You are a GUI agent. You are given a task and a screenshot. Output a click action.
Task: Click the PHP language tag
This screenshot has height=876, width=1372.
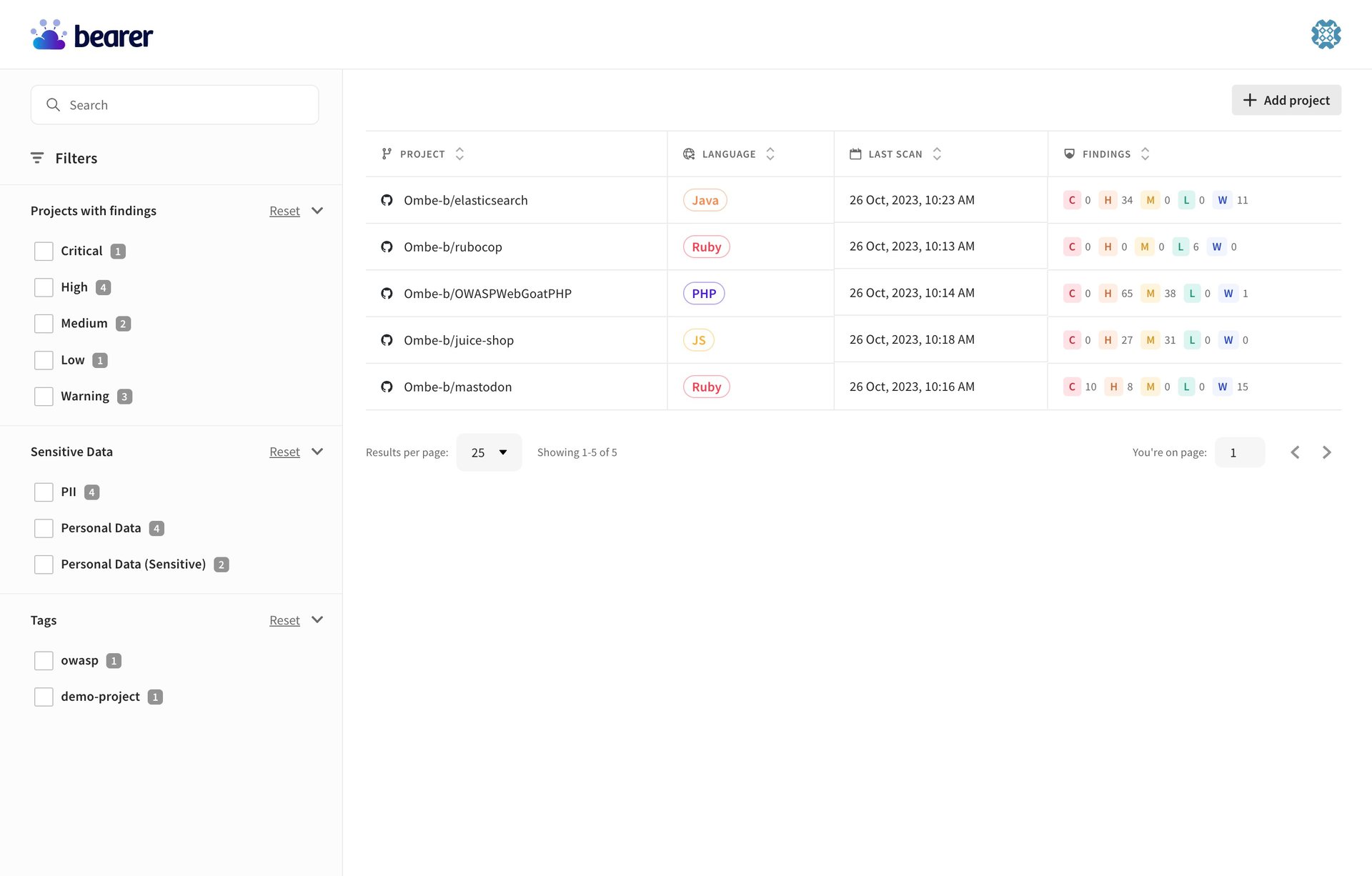pos(703,294)
